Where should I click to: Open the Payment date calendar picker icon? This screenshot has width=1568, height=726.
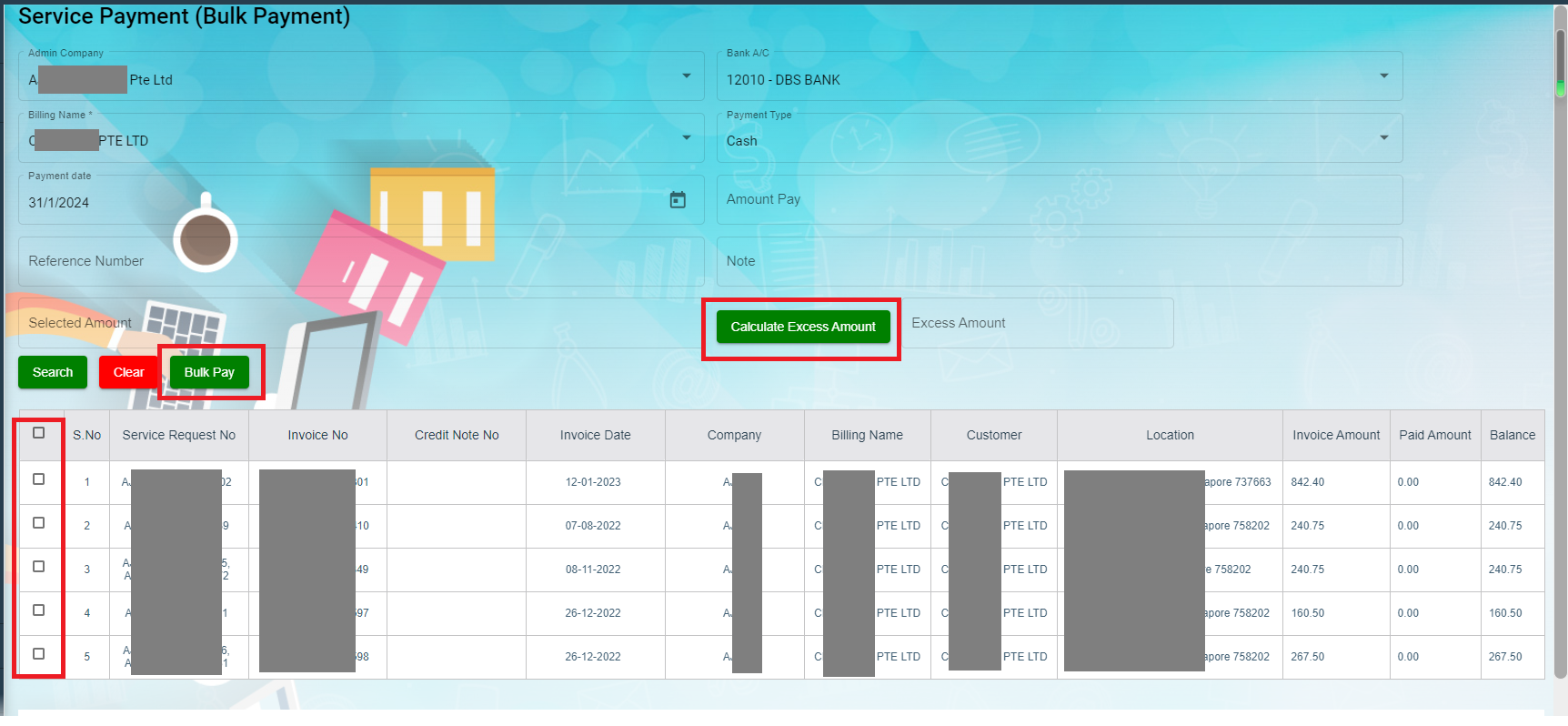pyautogui.click(x=678, y=200)
